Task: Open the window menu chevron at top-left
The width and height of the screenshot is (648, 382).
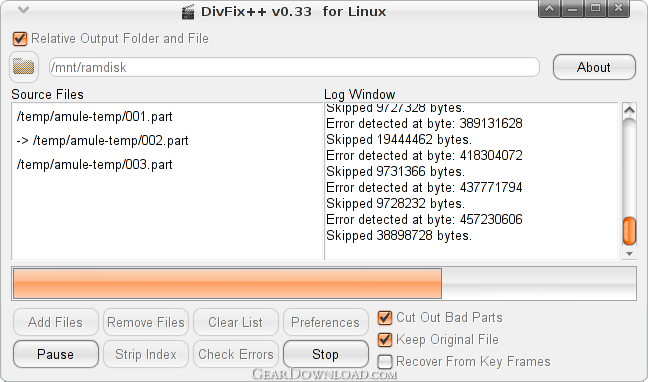Action: [24, 10]
